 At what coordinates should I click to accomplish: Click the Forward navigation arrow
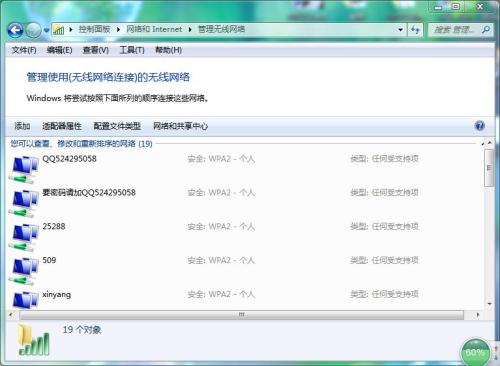[34, 30]
